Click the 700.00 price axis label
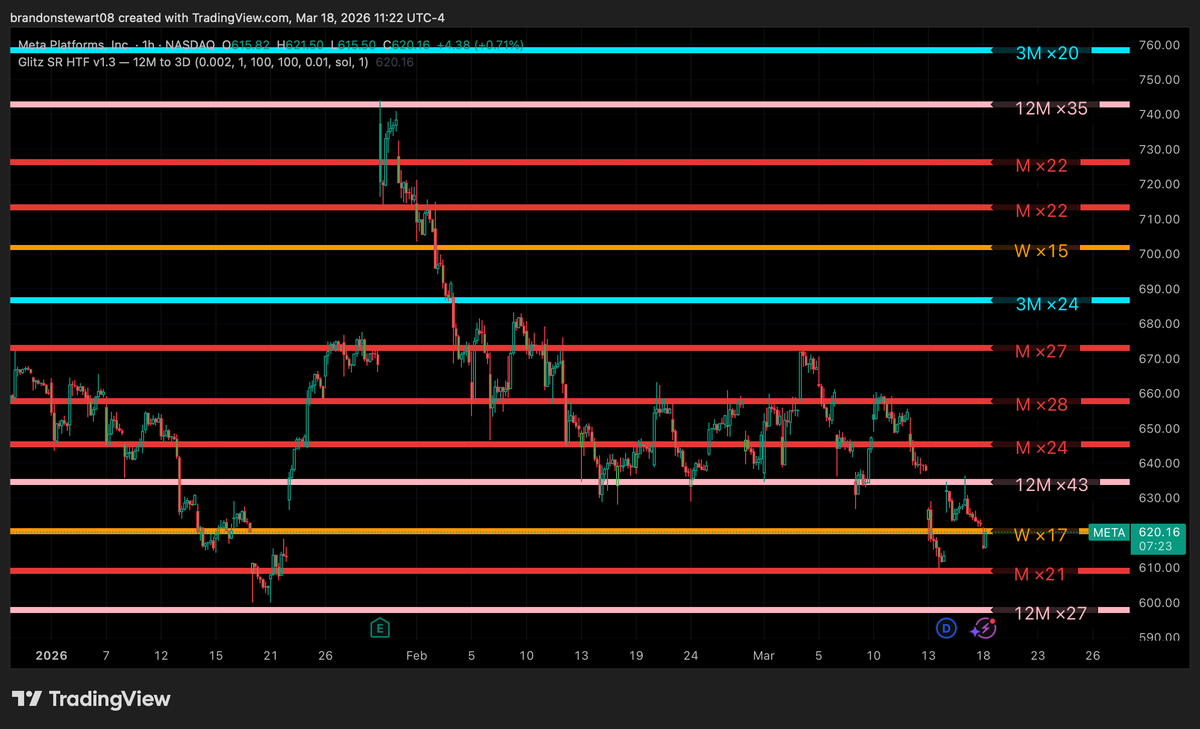This screenshot has width=1200, height=729. click(x=1161, y=254)
